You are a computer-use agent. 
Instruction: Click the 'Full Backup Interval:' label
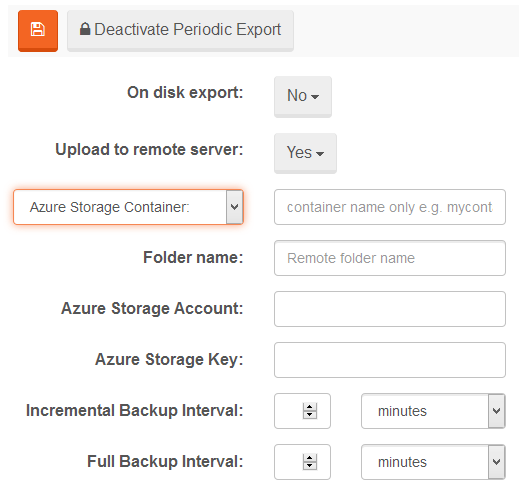coord(165,461)
